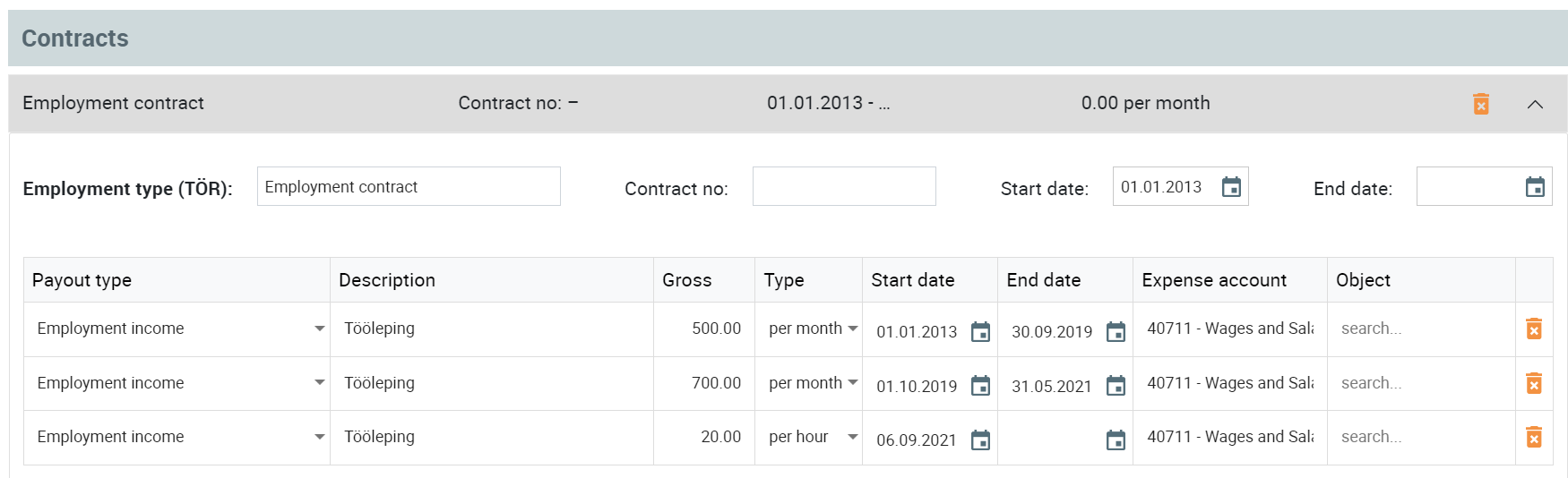Screen dimensions: 1568x478
Task: Open empty end date calendar in last row
Action: tap(1116, 440)
